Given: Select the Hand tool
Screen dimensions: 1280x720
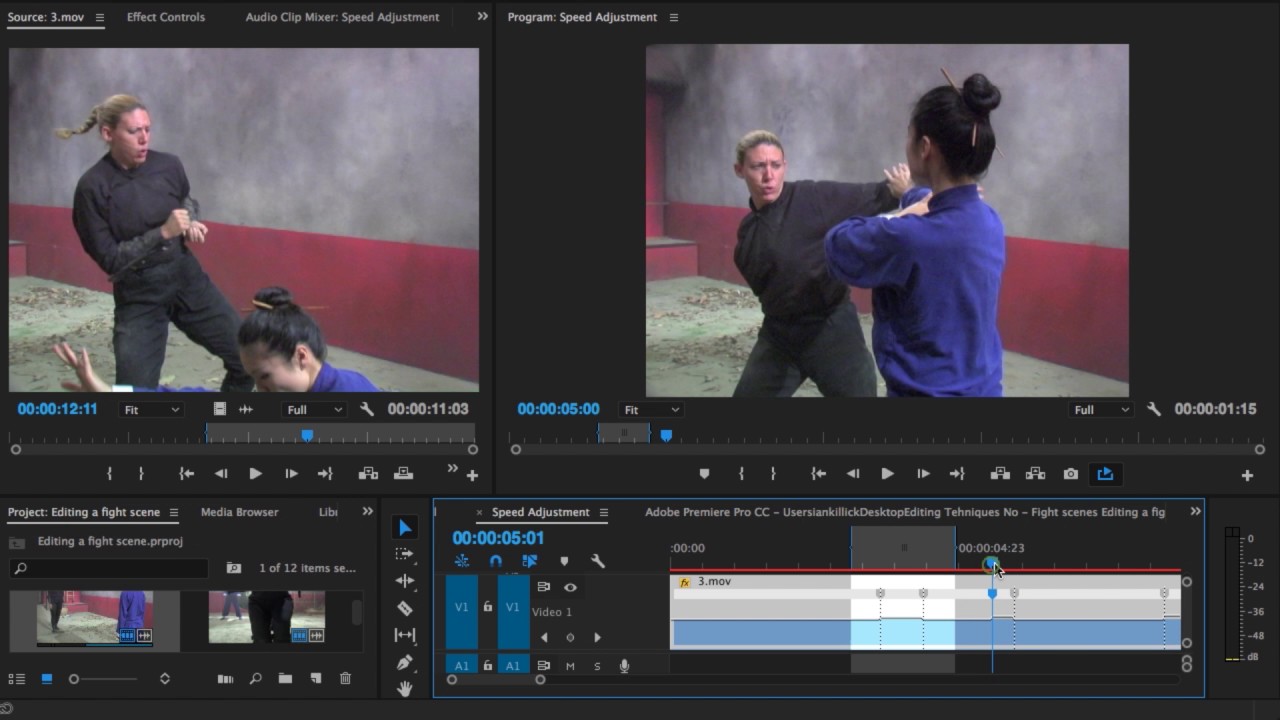Looking at the screenshot, I should [x=404, y=688].
